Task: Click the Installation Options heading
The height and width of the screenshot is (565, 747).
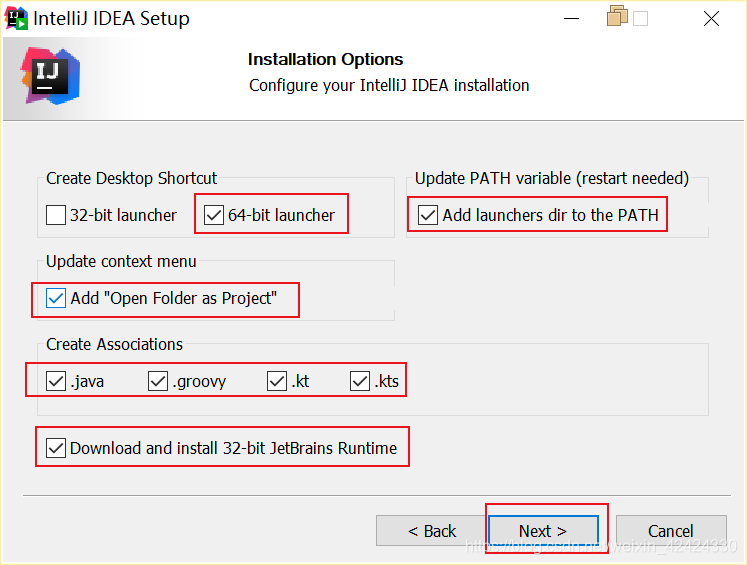Action: [325, 59]
